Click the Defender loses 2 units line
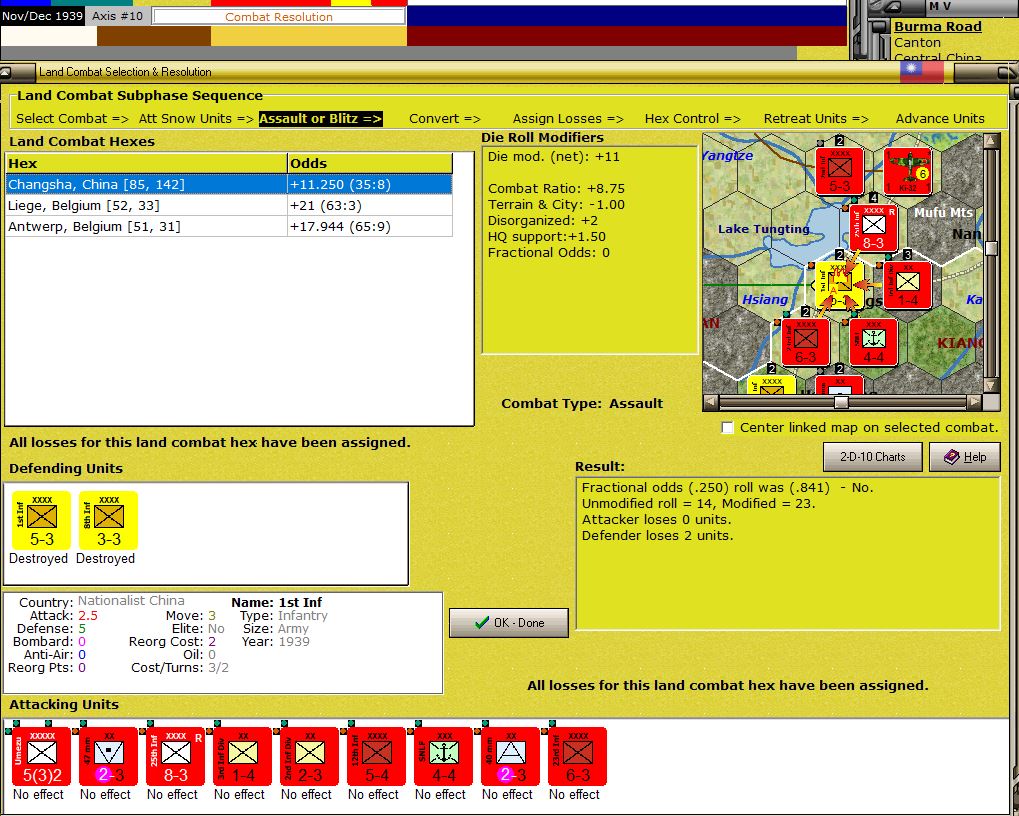The image size is (1019, 816). pos(657,536)
